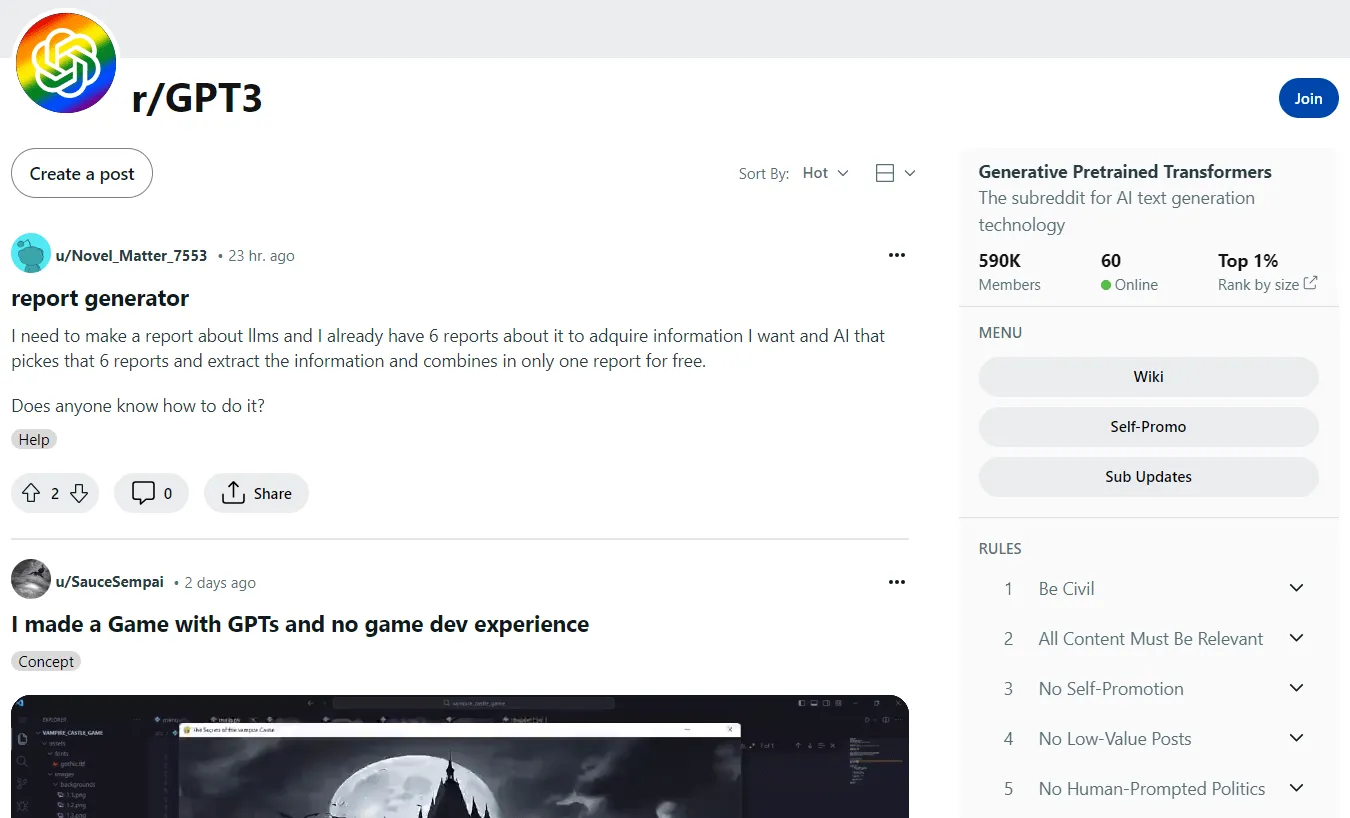
Task: Open the Sort By Hot dropdown
Action: click(826, 173)
